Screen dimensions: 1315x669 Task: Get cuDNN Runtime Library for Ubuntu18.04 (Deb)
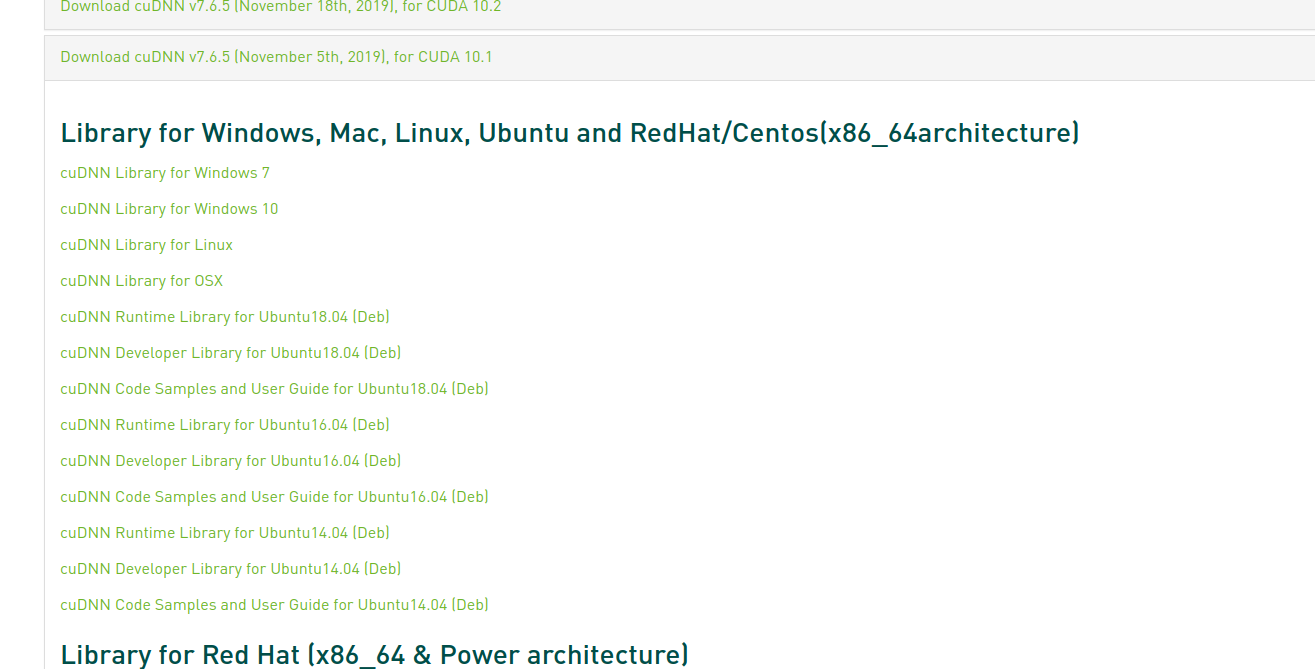click(x=225, y=317)
